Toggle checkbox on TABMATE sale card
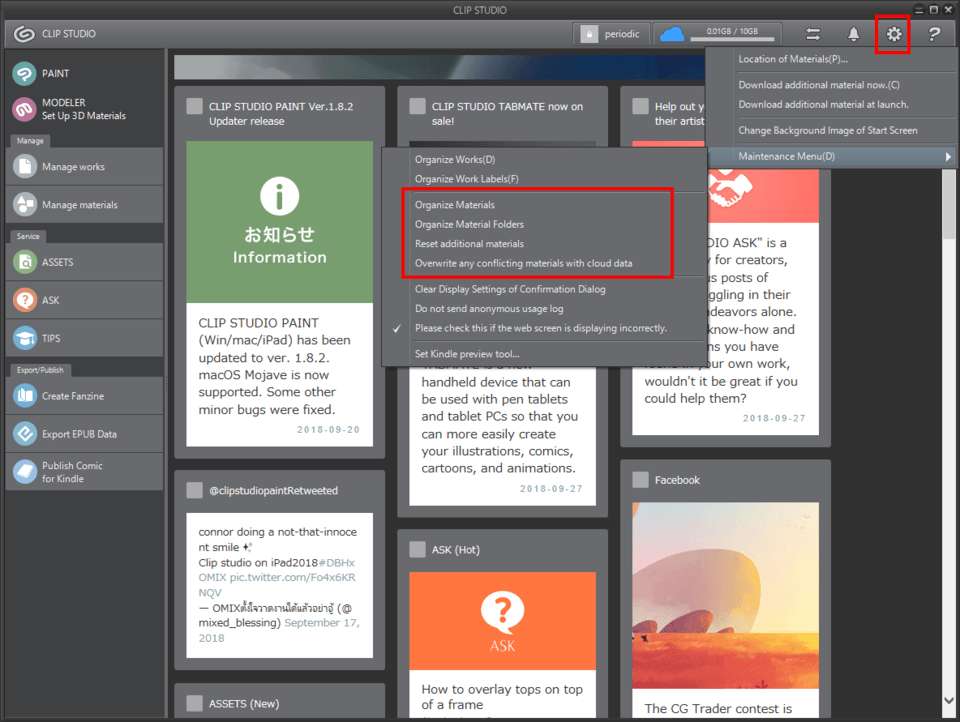 418,107
